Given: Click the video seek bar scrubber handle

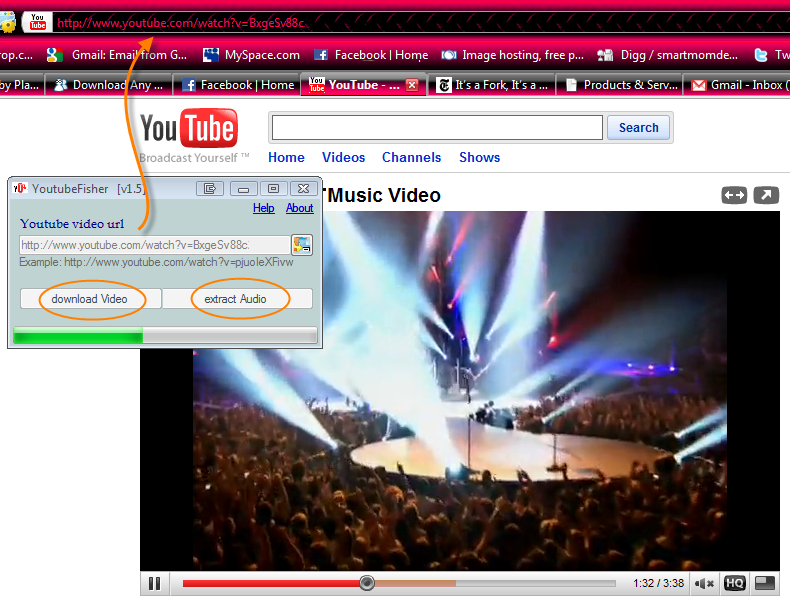Looking at the screenshot, I should (367, 583).
